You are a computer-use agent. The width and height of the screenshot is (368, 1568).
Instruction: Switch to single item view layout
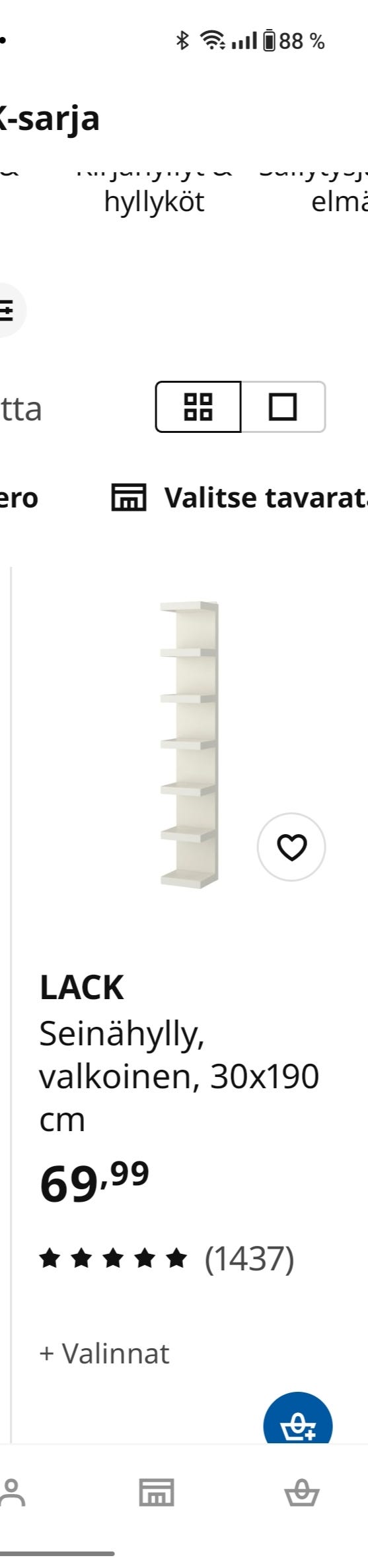tap(283, 407)
